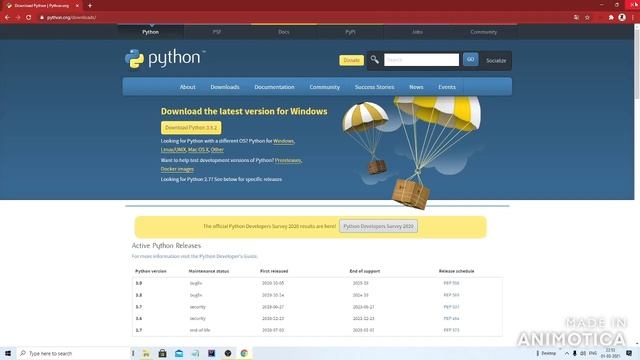Screen dimensions: 640x360
Task: Open File Explorer from the taskbar
Action: pos(146,353)
